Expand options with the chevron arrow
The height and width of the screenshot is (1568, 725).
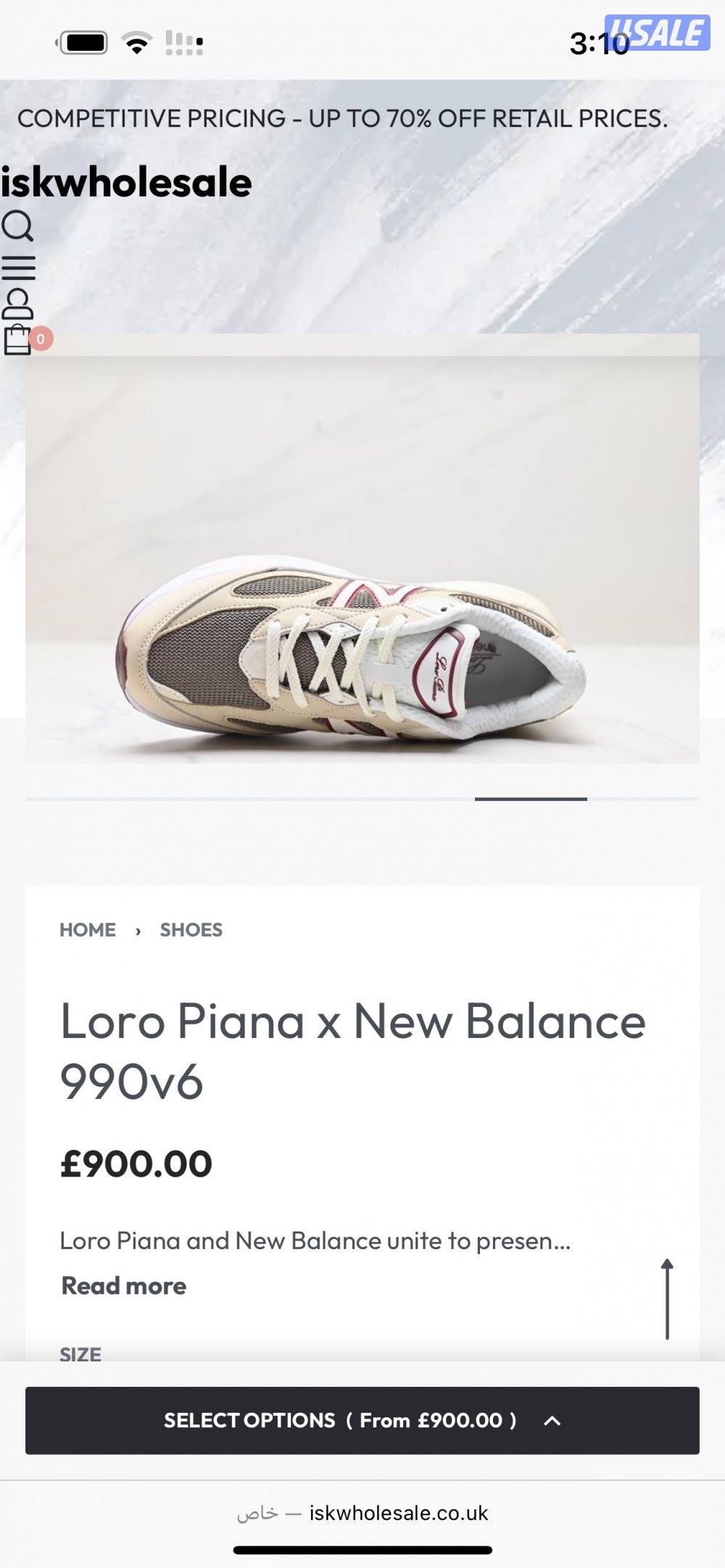point(552,1421)
